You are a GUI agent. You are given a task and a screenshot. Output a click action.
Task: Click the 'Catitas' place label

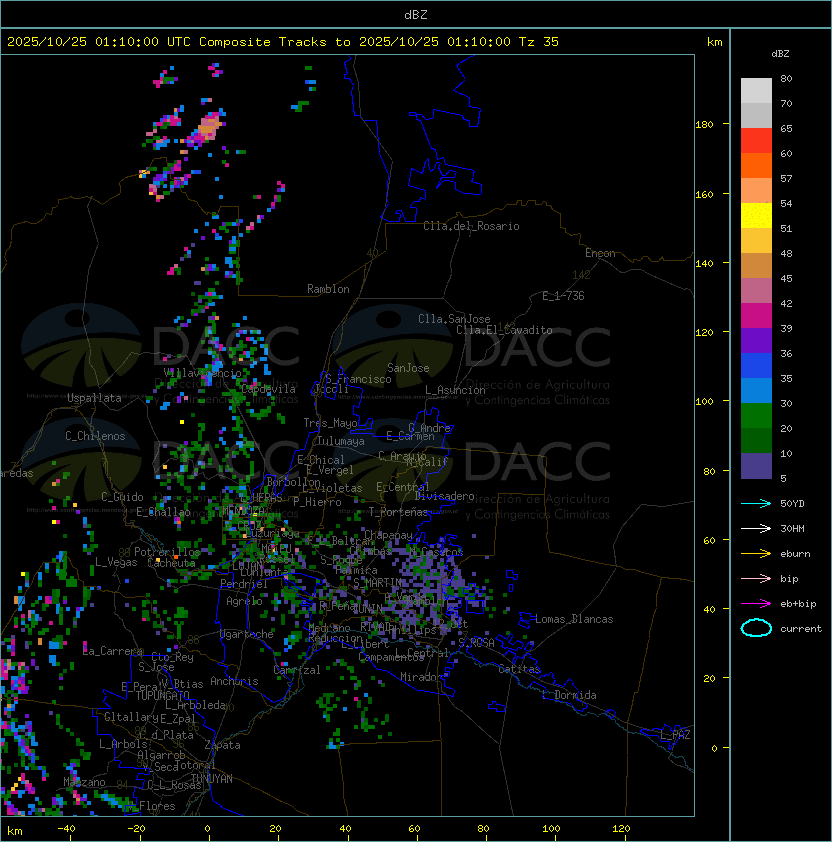(x=519, y=669)
